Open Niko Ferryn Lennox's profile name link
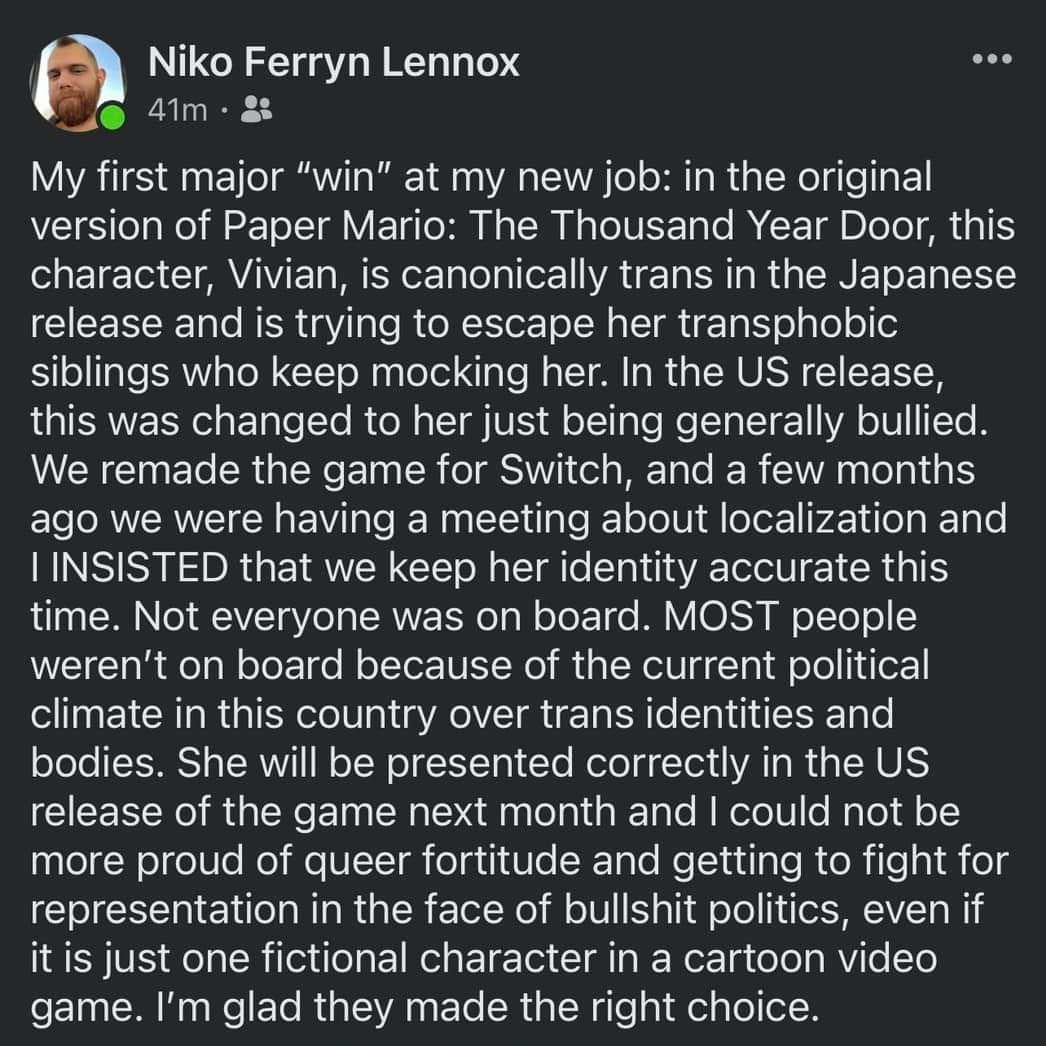The width and height of the screenshot is (1046, 1046). point(333,63)
